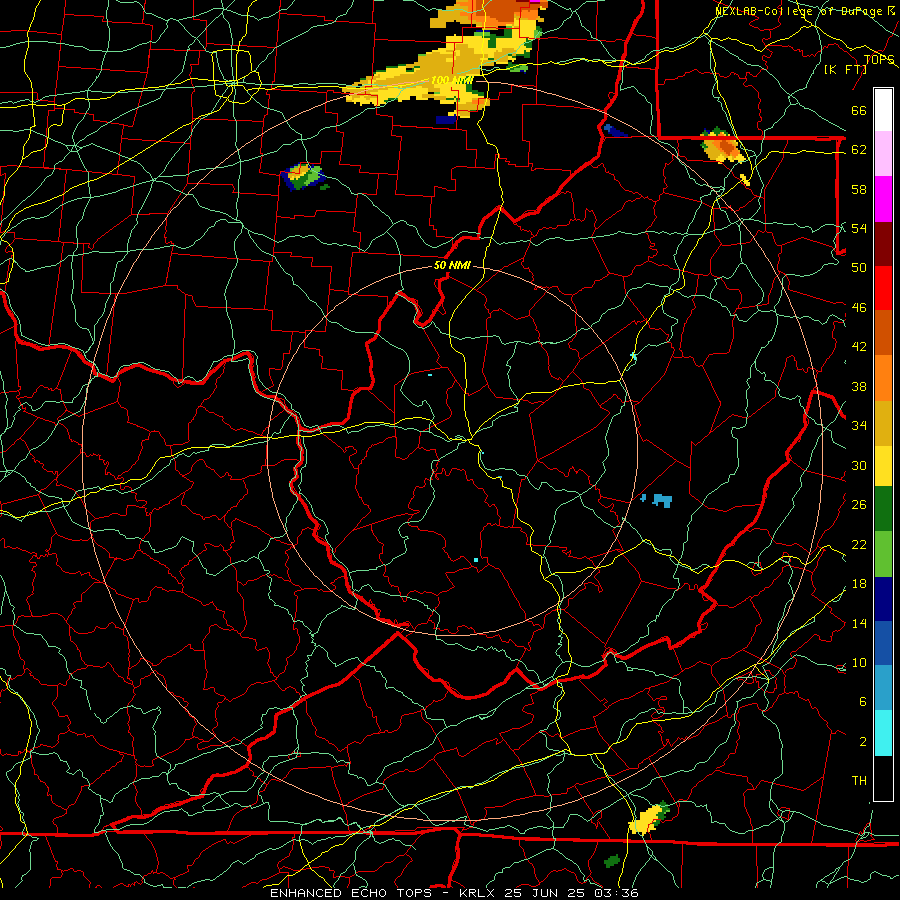The image size is (900, 900).
Task: Click the '50' legend label
Action: pyautogui.click(x=859, y=267)
